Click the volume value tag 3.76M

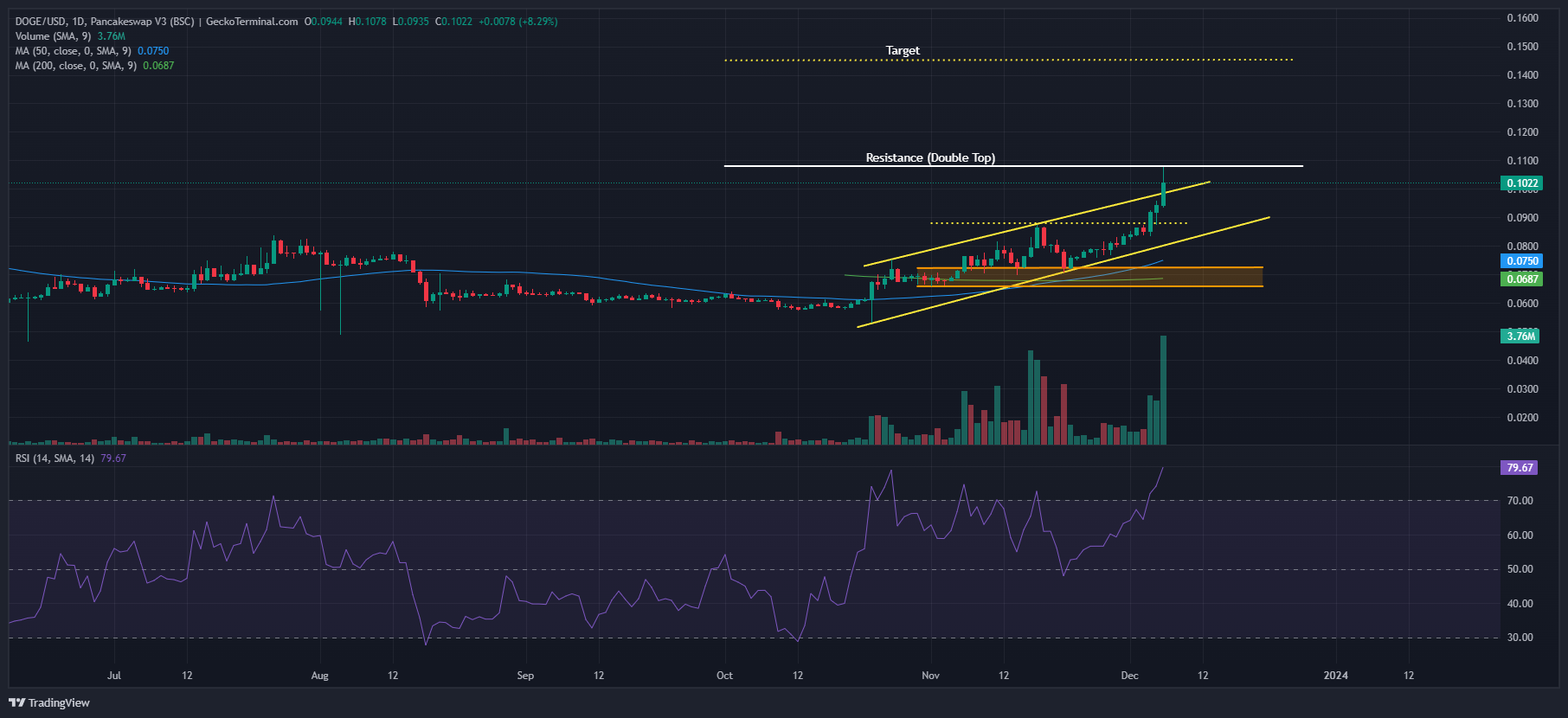[x=1520, y=336]
